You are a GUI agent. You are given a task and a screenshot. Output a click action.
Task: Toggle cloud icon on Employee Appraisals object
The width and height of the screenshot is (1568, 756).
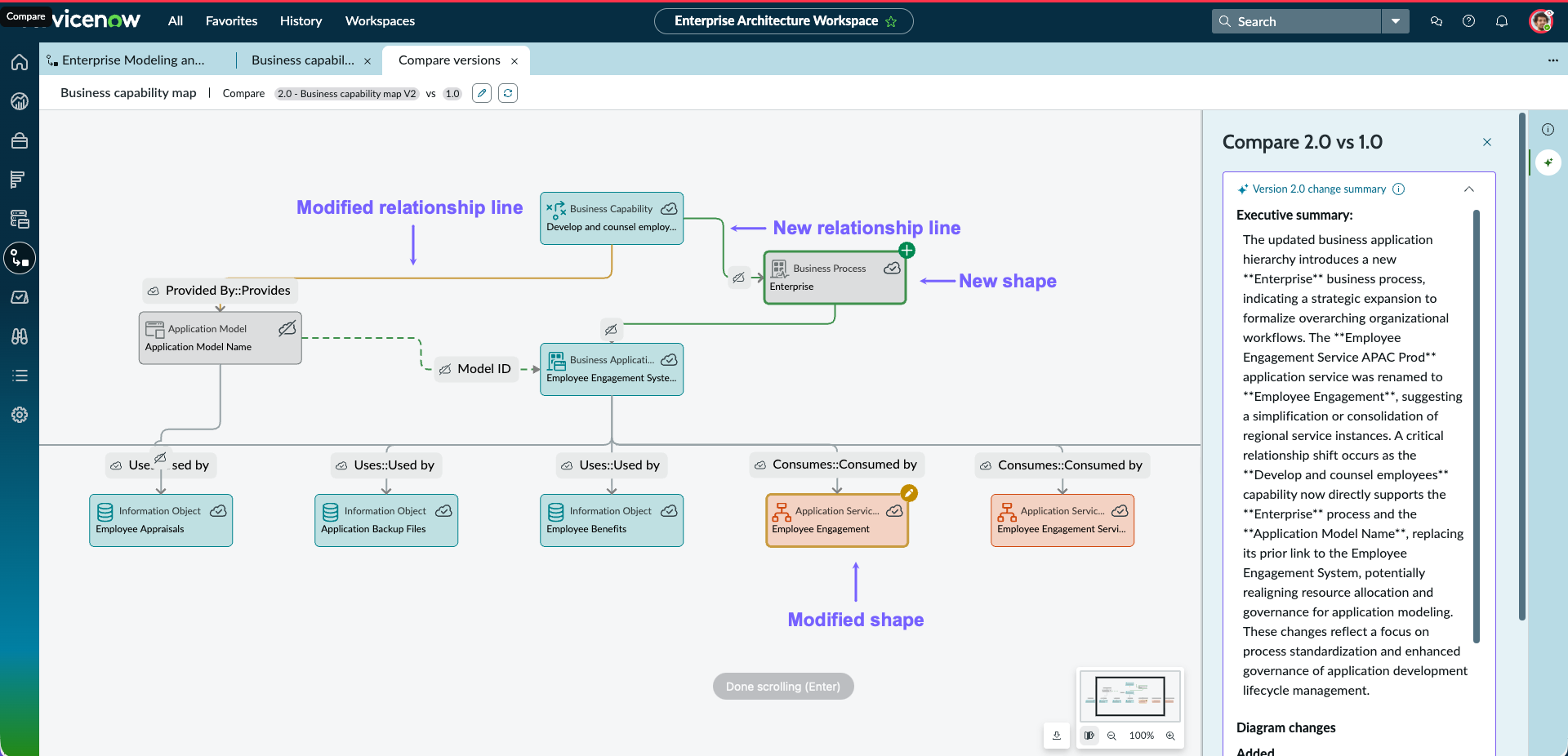pyautogui.click(x=218, y=511)
